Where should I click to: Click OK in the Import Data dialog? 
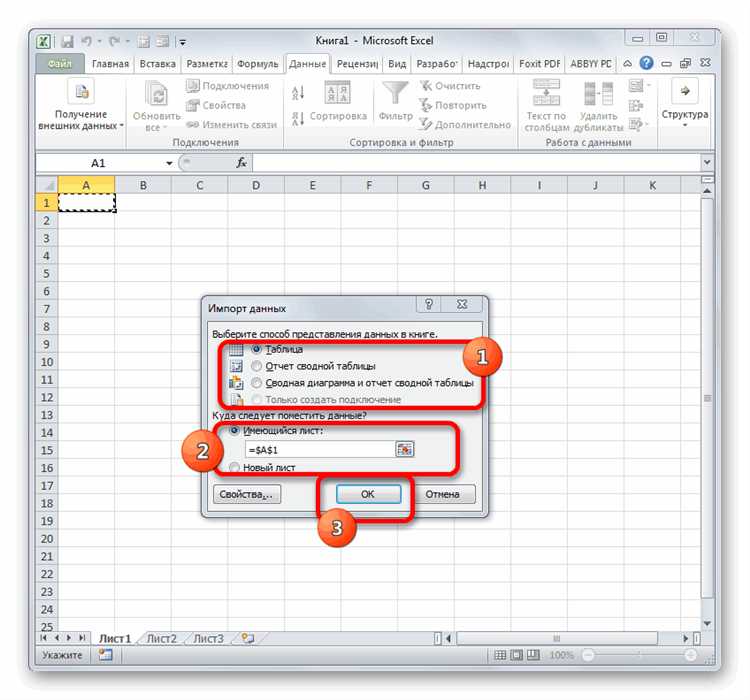[368, 494]
